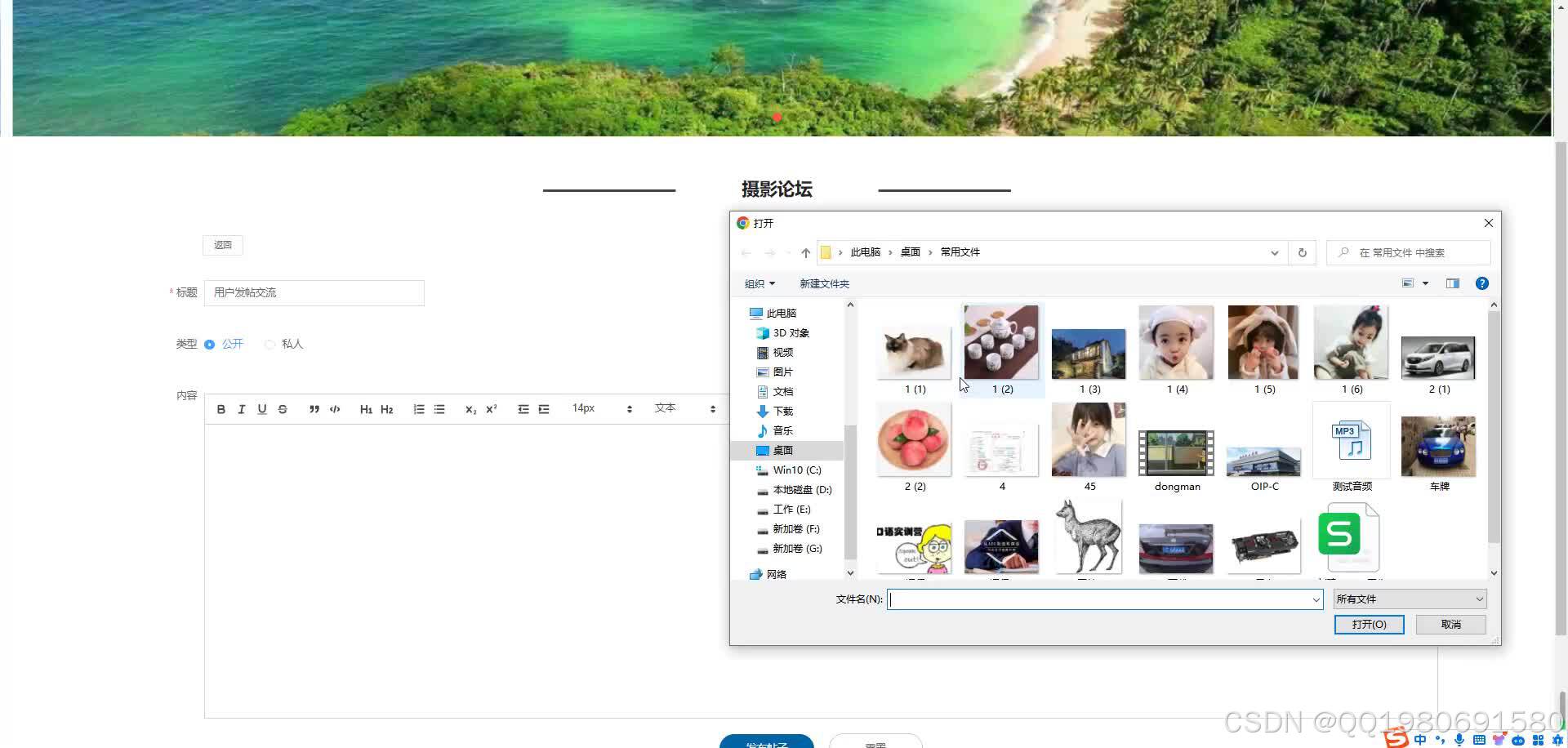The image size is (1568, 748).
Task: Select the 私人 post type radio button
Action: tap(270, 344)
